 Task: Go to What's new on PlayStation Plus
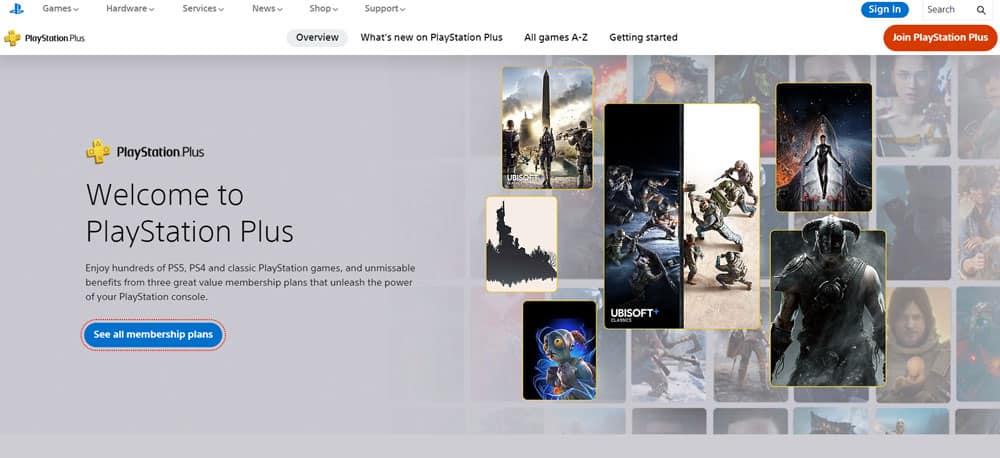pos(432,38)
